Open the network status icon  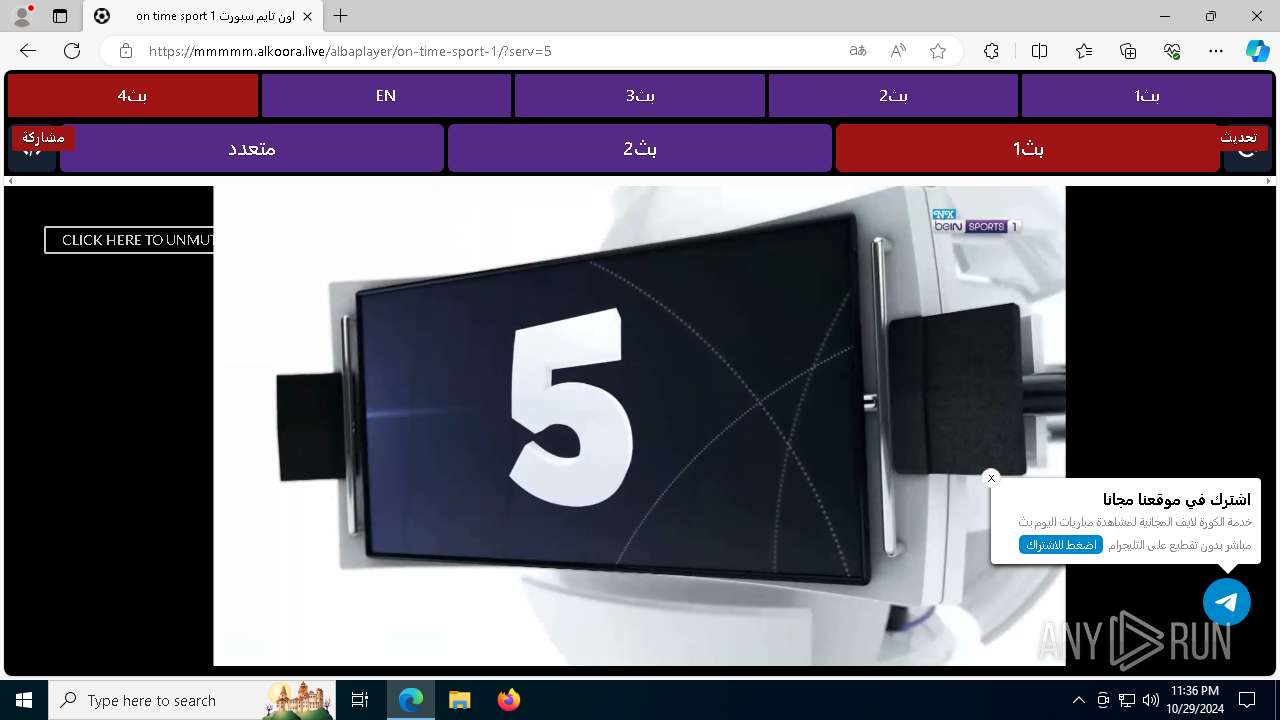click(x=1127, y=700)
